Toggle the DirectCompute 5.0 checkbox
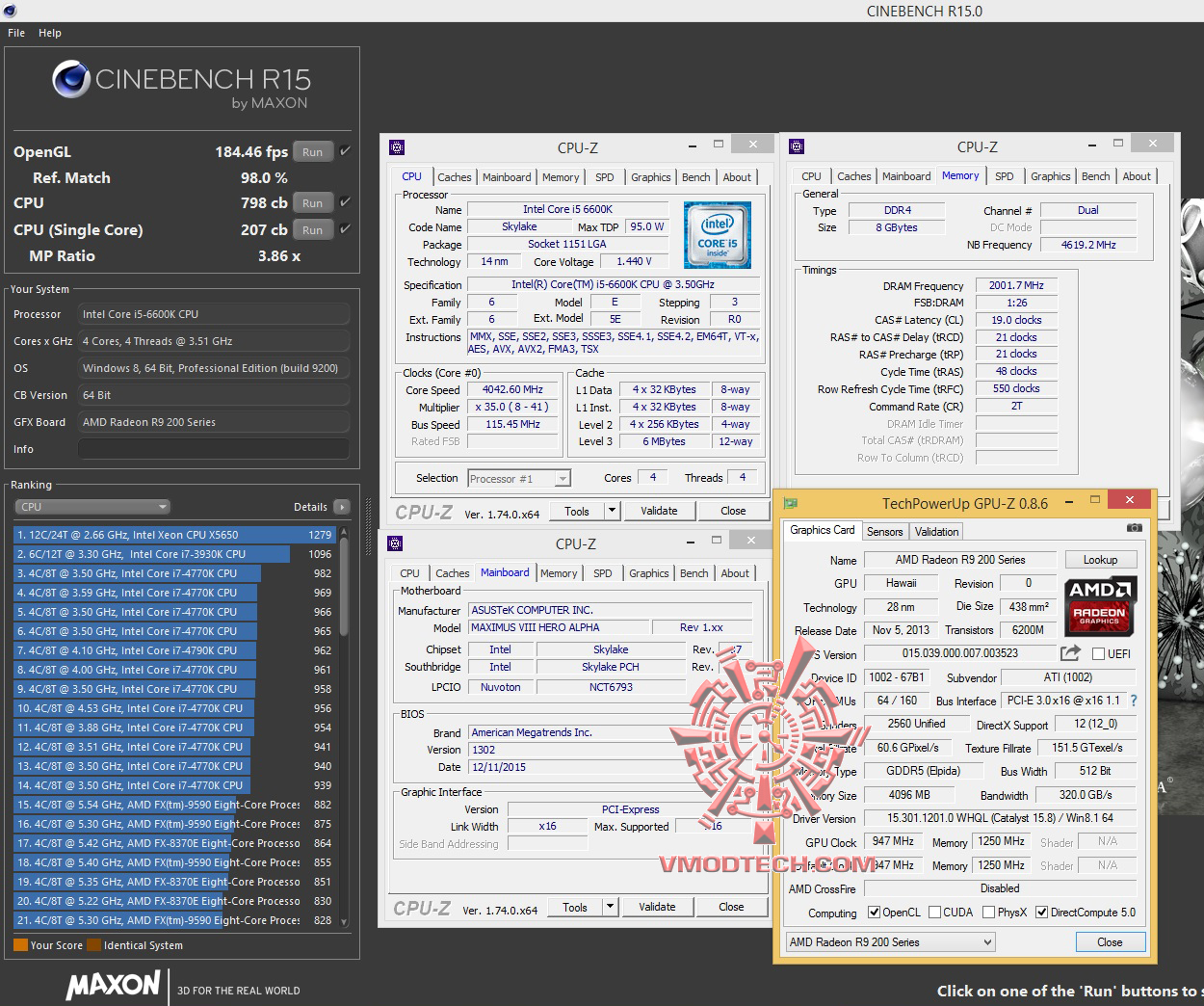1204x1006 pixels. coord(1041,912)
